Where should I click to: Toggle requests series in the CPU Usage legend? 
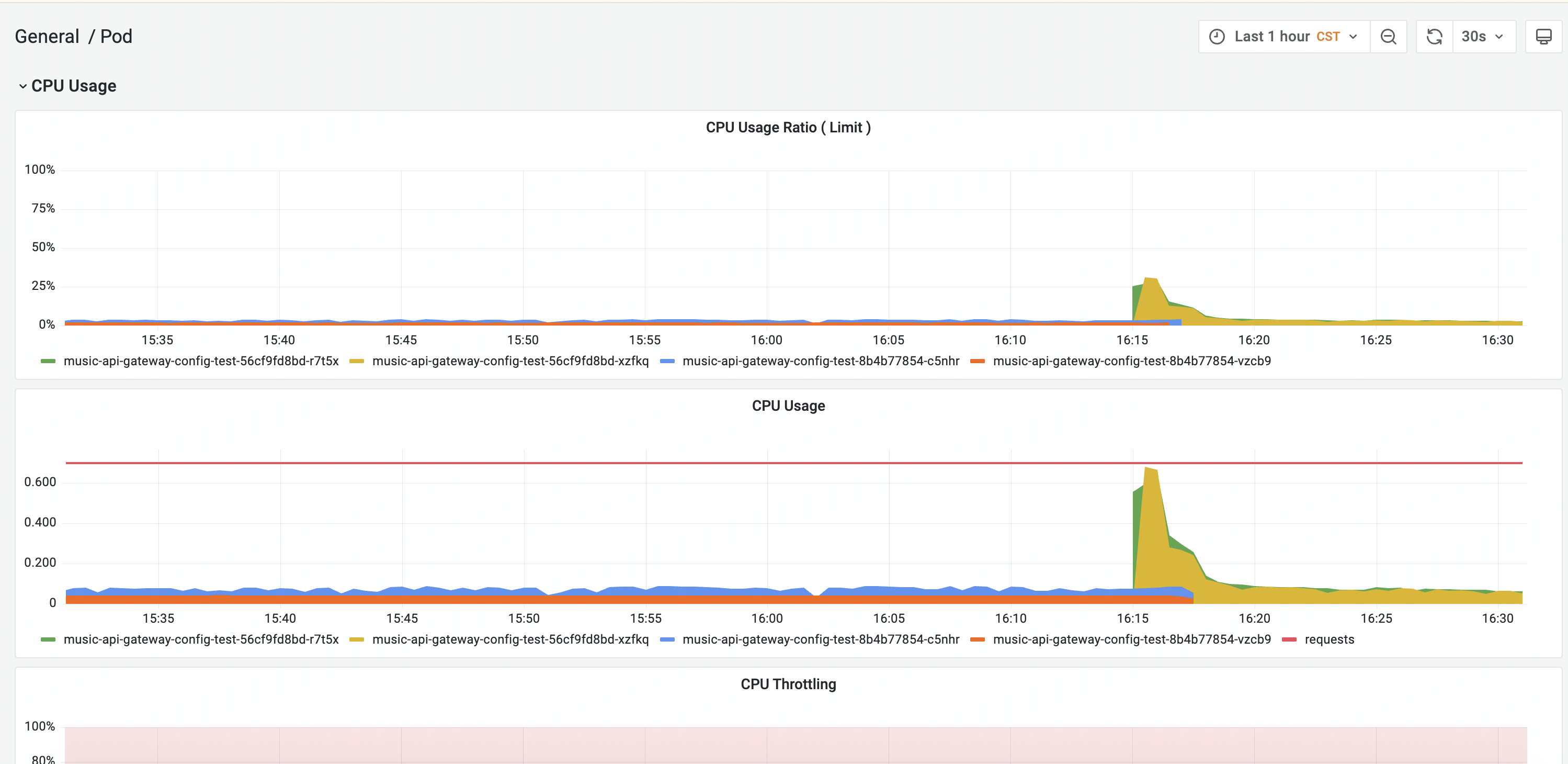coord(1329,639)
